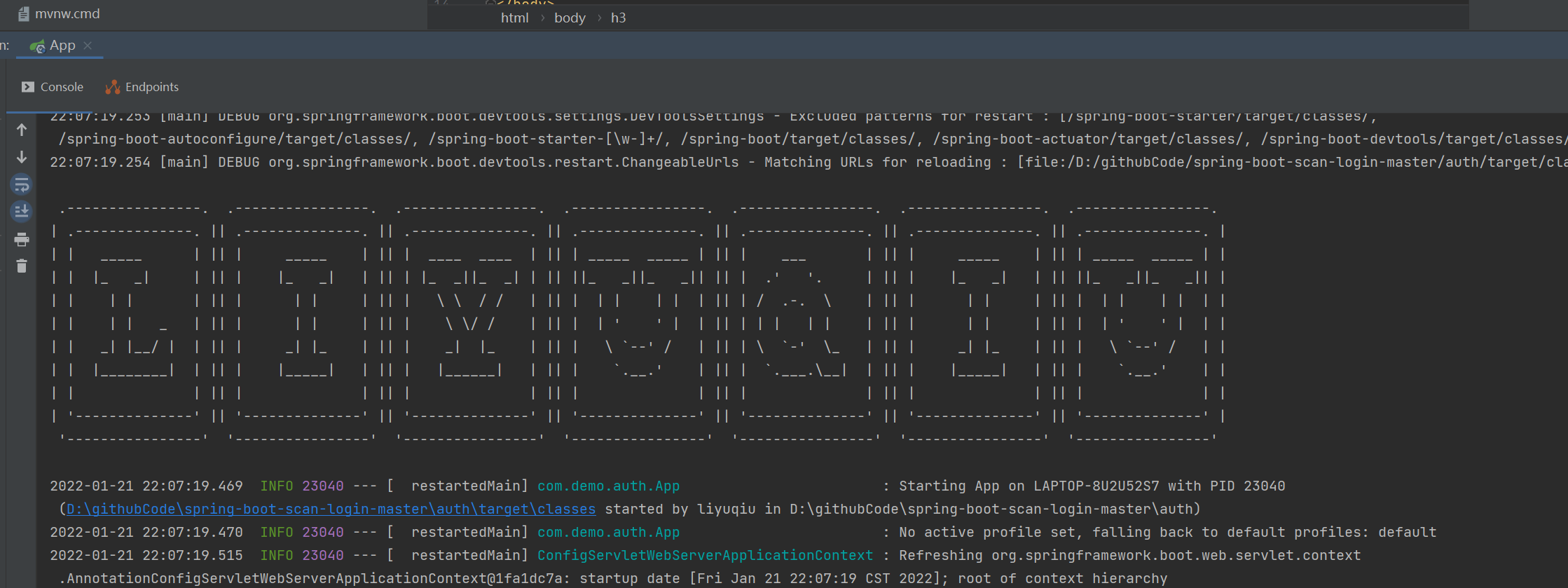
Task: Toggle soft-wrap in the console
Action: pos(22,184)
